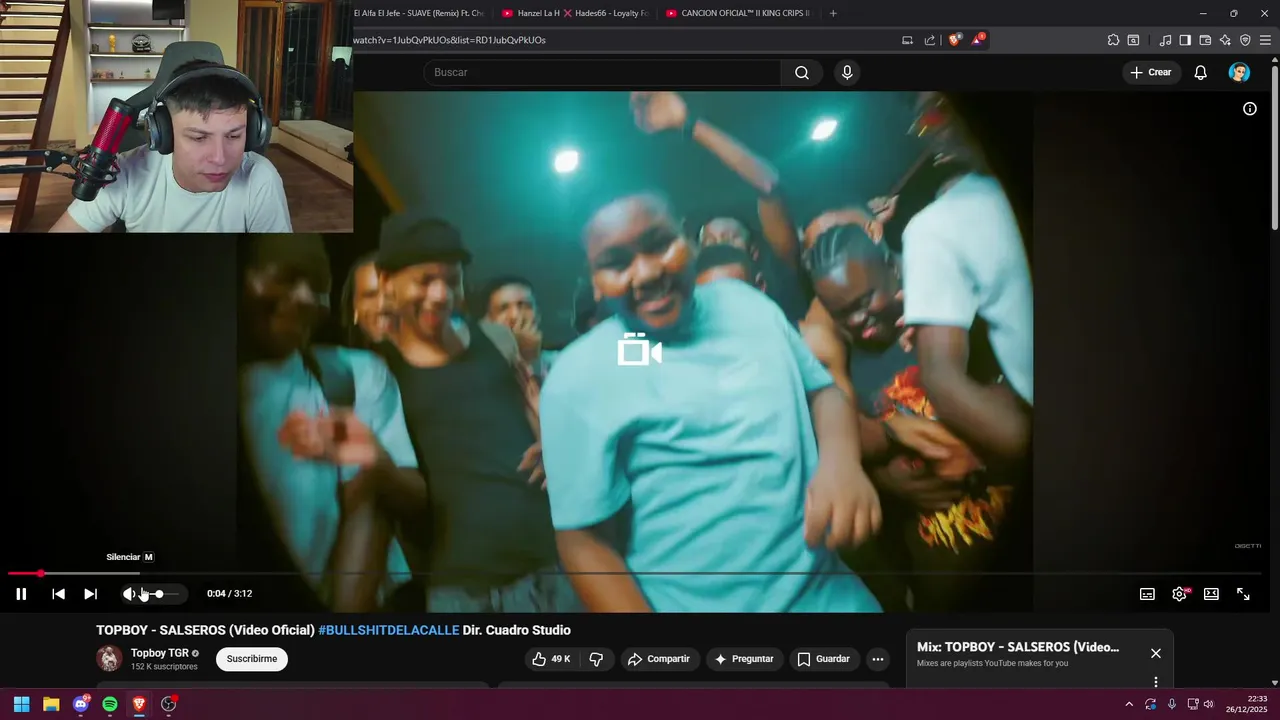The height and width of the screenshot is (720, 1280).
Task: Skip to the next video
Action: [x=90, y=594]
